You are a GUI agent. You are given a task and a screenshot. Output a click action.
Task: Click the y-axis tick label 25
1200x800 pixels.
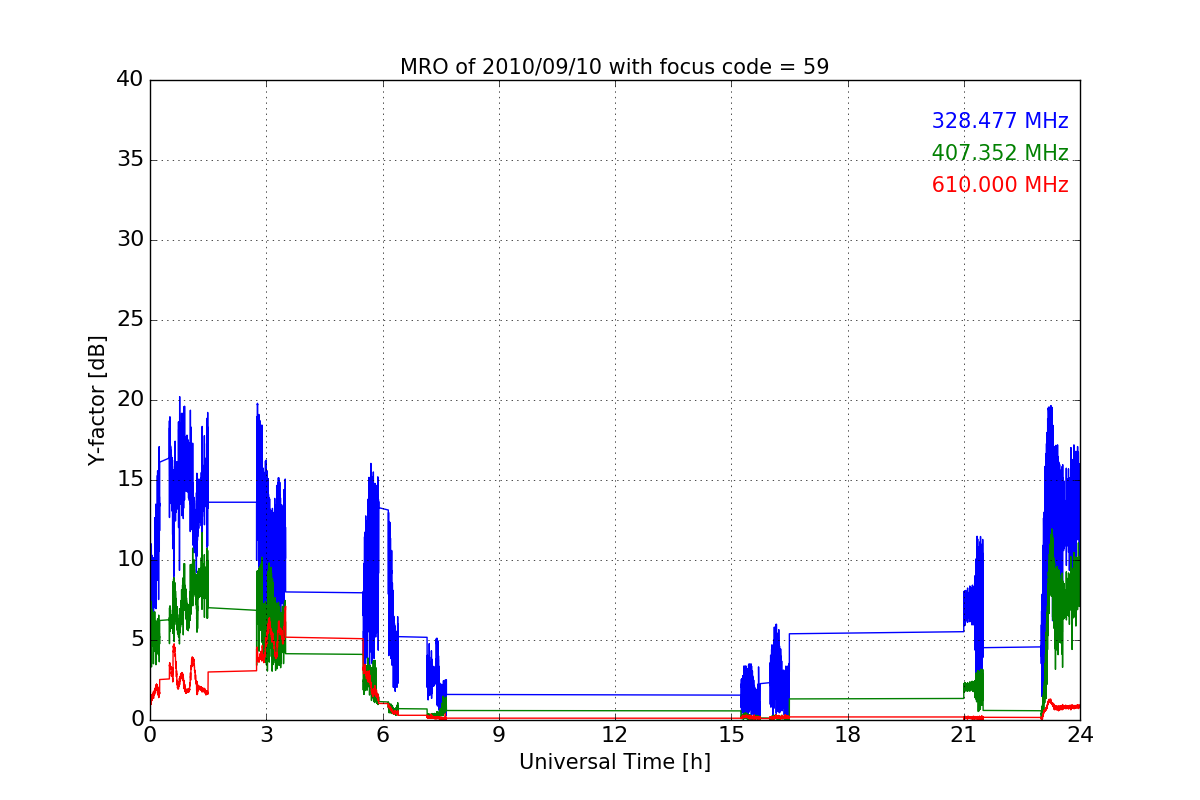(x=130, y=320)
